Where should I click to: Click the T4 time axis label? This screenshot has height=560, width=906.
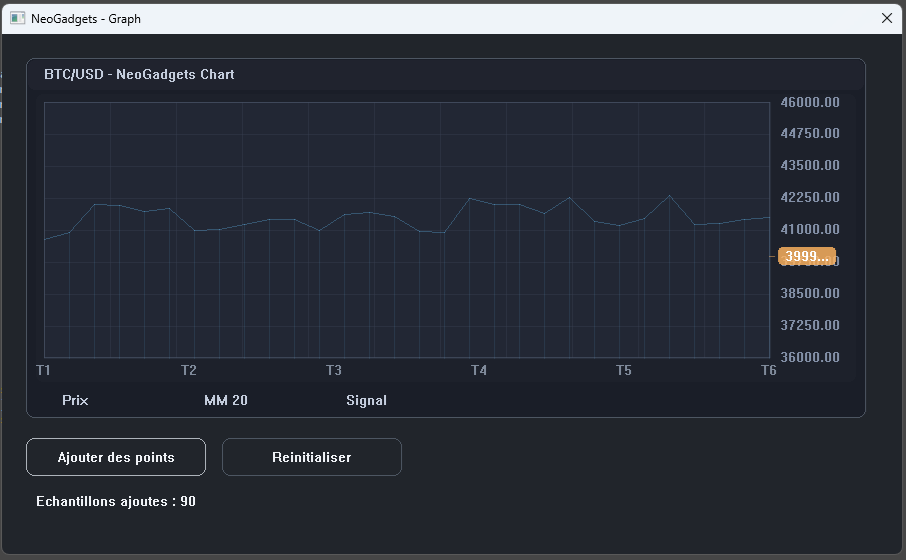point(479,370)
